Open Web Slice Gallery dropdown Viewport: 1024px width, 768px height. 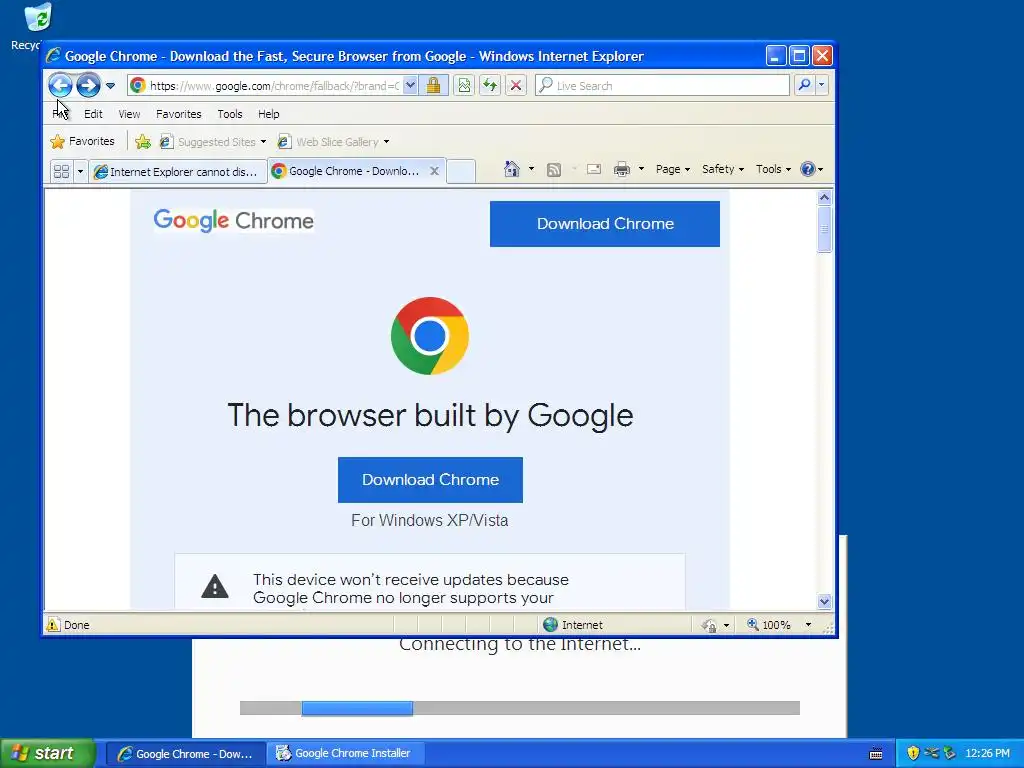pyautogui.click(x=333, y=142)
